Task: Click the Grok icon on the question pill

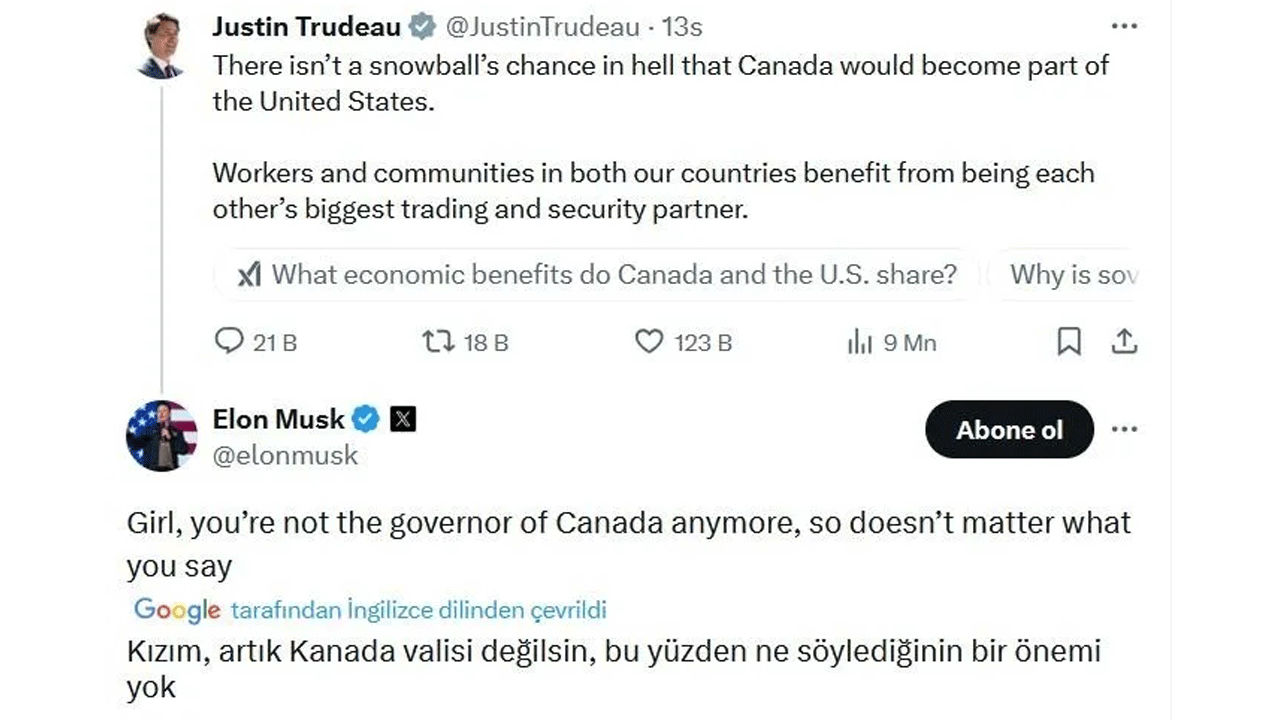Action: point(251,274)
